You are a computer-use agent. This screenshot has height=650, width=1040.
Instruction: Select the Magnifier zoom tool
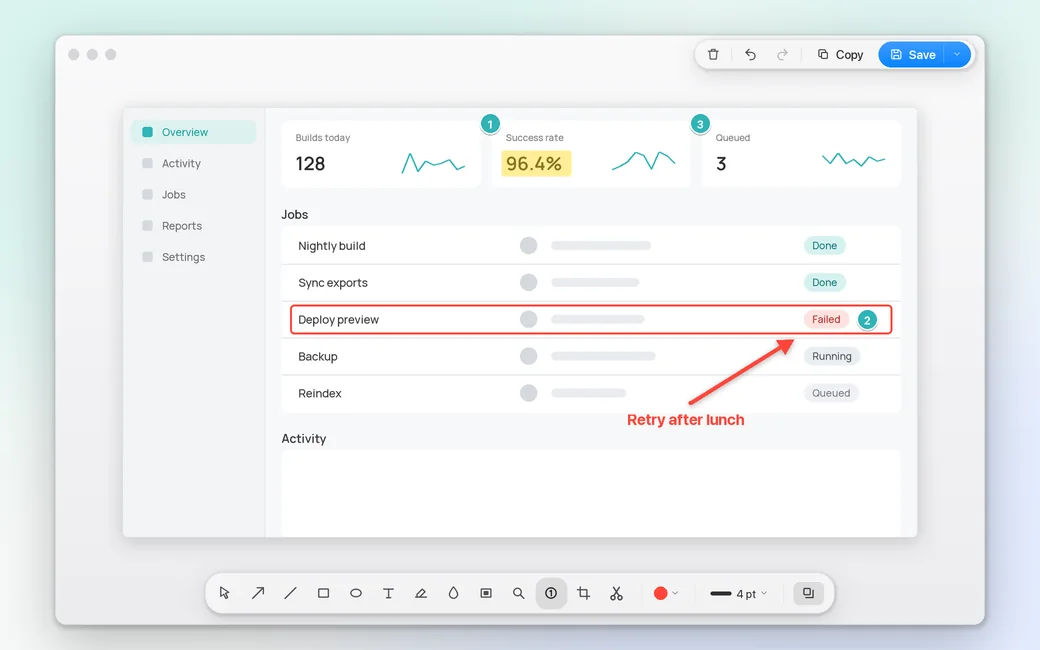click(518, 593)
